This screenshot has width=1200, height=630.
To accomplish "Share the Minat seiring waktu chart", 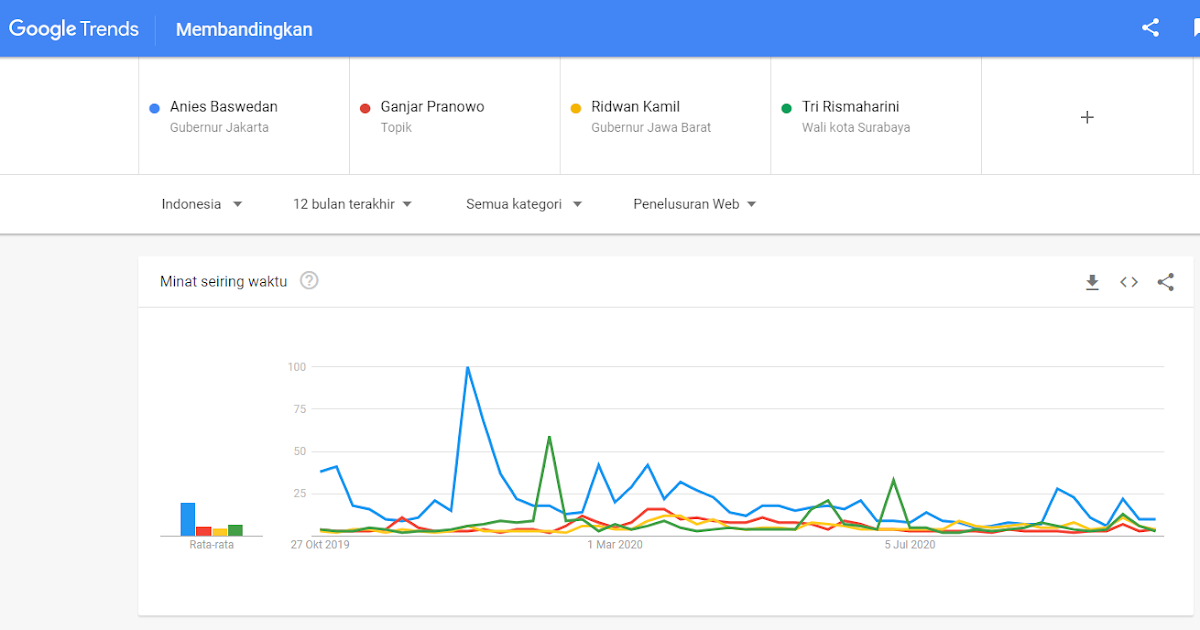I will [x=1165, y=282].
